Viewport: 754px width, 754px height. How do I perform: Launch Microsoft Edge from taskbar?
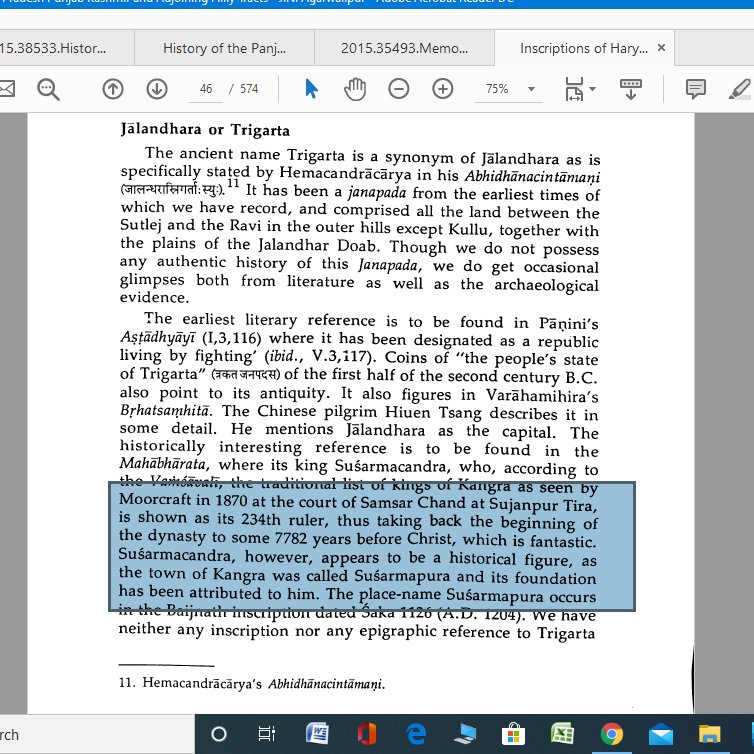click(x=416, y=734)
